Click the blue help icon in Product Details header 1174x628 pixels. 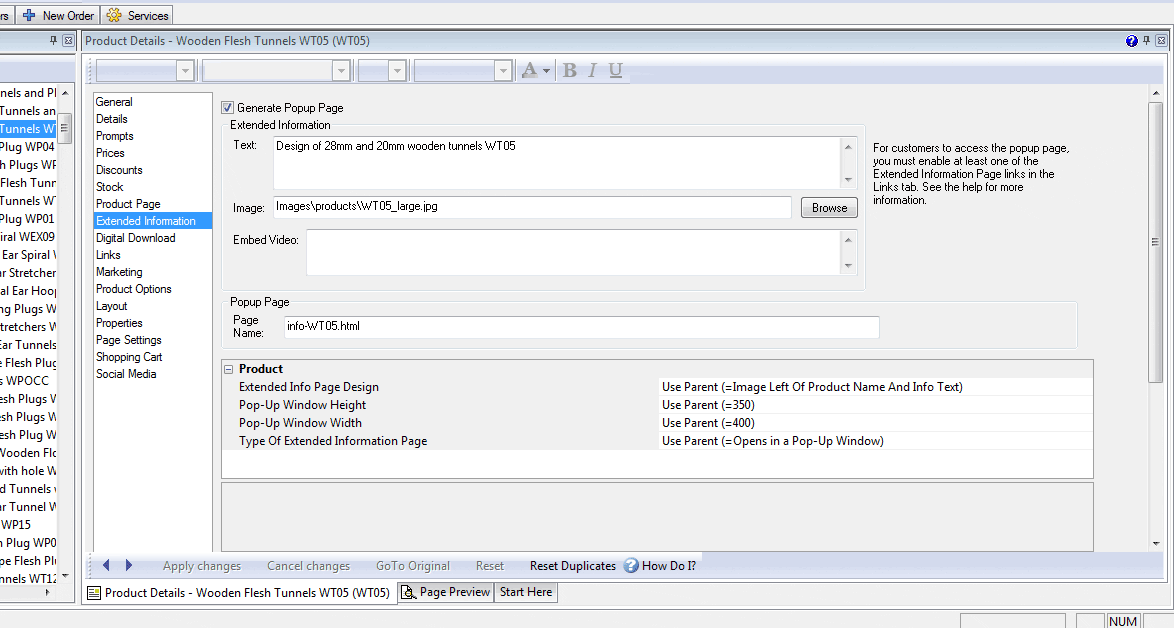coord(1131,41)
